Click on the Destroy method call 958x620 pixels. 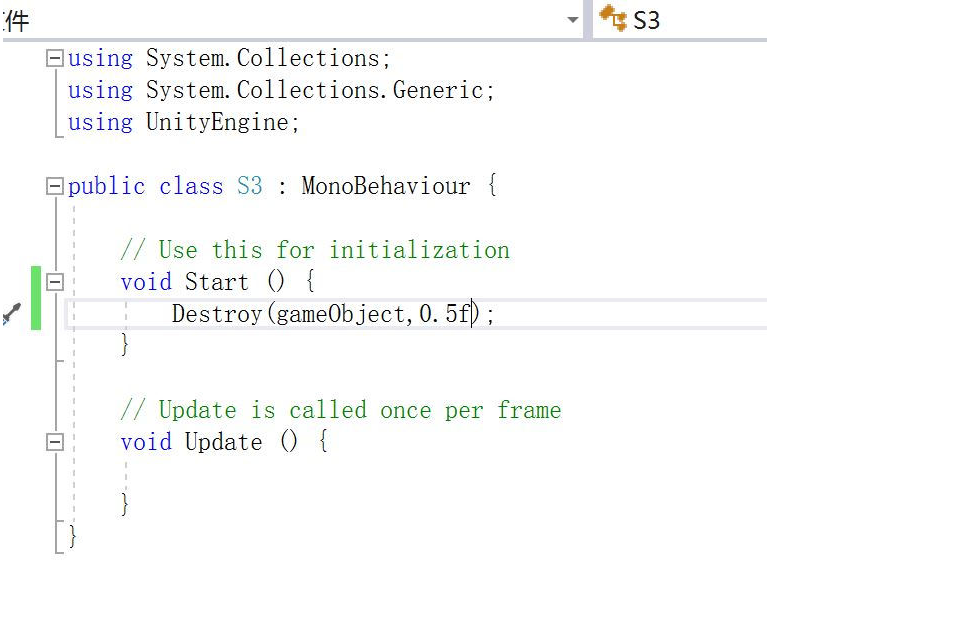[217, 314]
